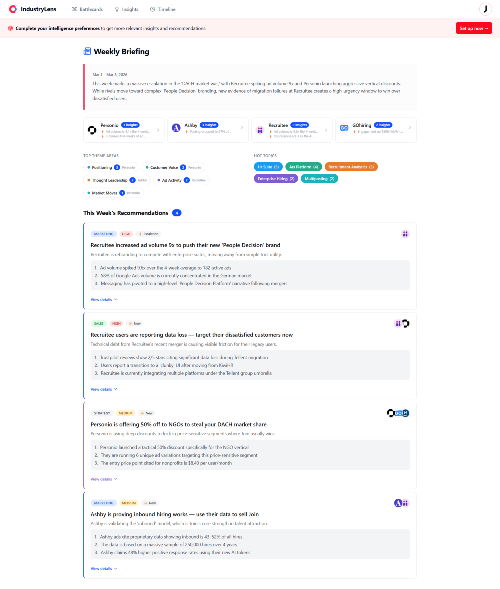Click the Recruitee logo in competitor card

(x=260, y=130)
